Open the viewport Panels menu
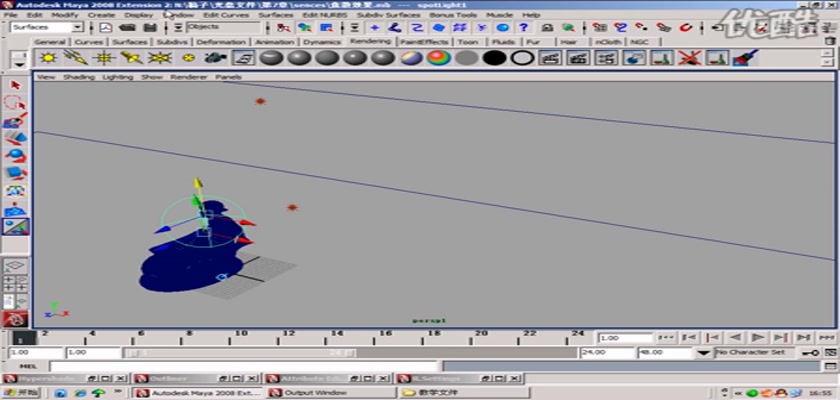 tap(228, 77)
